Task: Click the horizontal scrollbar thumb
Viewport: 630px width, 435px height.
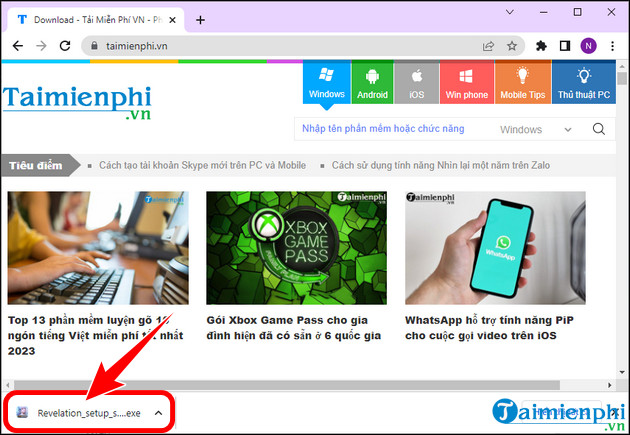Action: click(287, 385)
